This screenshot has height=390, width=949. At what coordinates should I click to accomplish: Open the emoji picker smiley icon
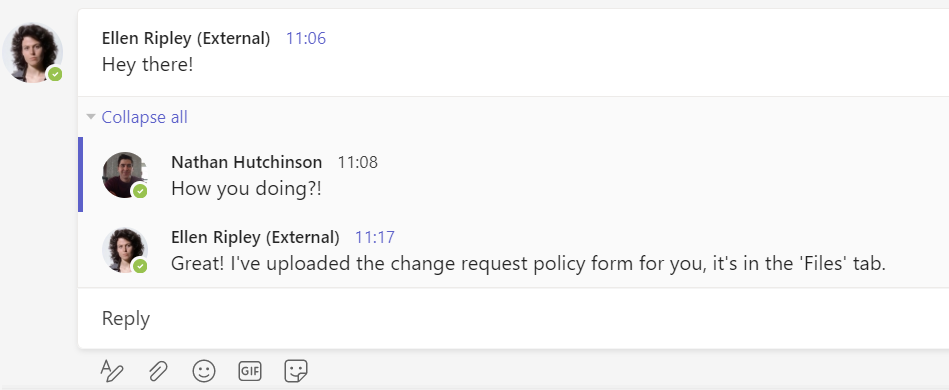pyautogui.click(x=204, y=371)
